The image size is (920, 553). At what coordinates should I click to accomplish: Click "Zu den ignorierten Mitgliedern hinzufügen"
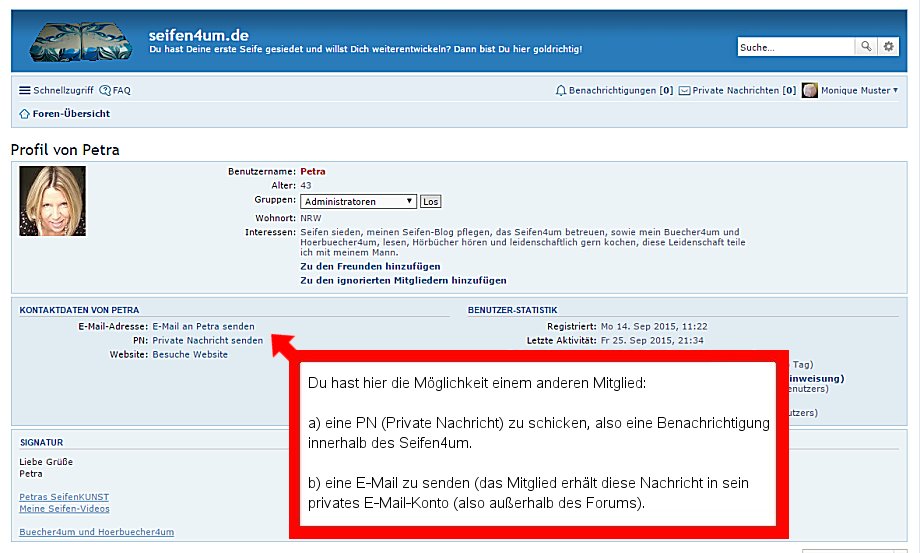[403, 281]
